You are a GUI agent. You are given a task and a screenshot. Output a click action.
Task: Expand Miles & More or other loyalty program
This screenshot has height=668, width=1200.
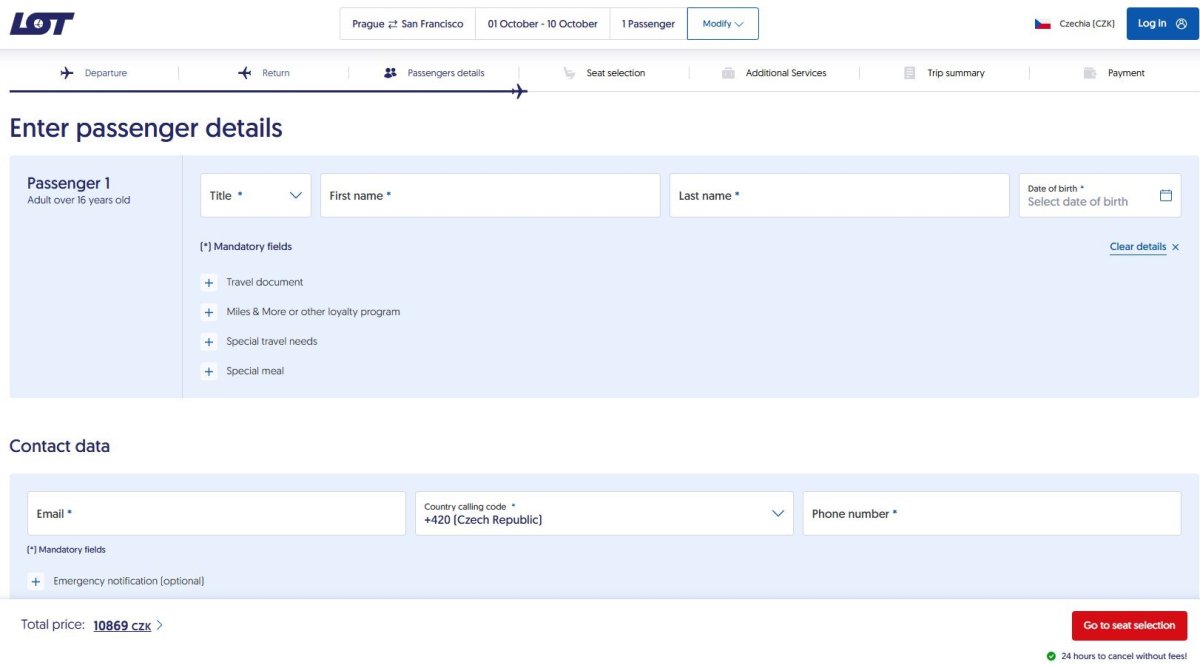301,312
